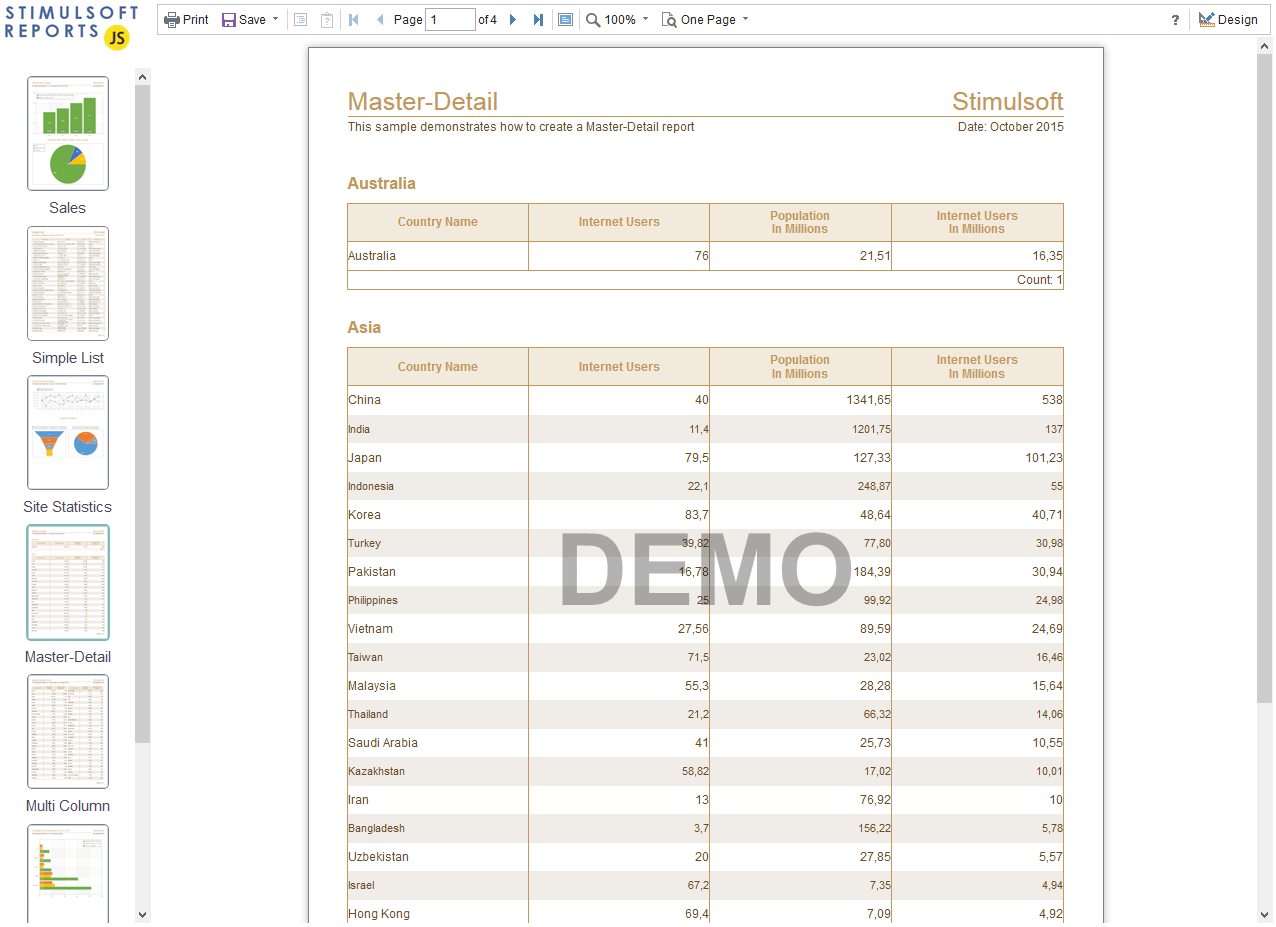Expand the 100% zoom dropdown
The height and width of the screenshot is (927, 1276).
point(618,20)
